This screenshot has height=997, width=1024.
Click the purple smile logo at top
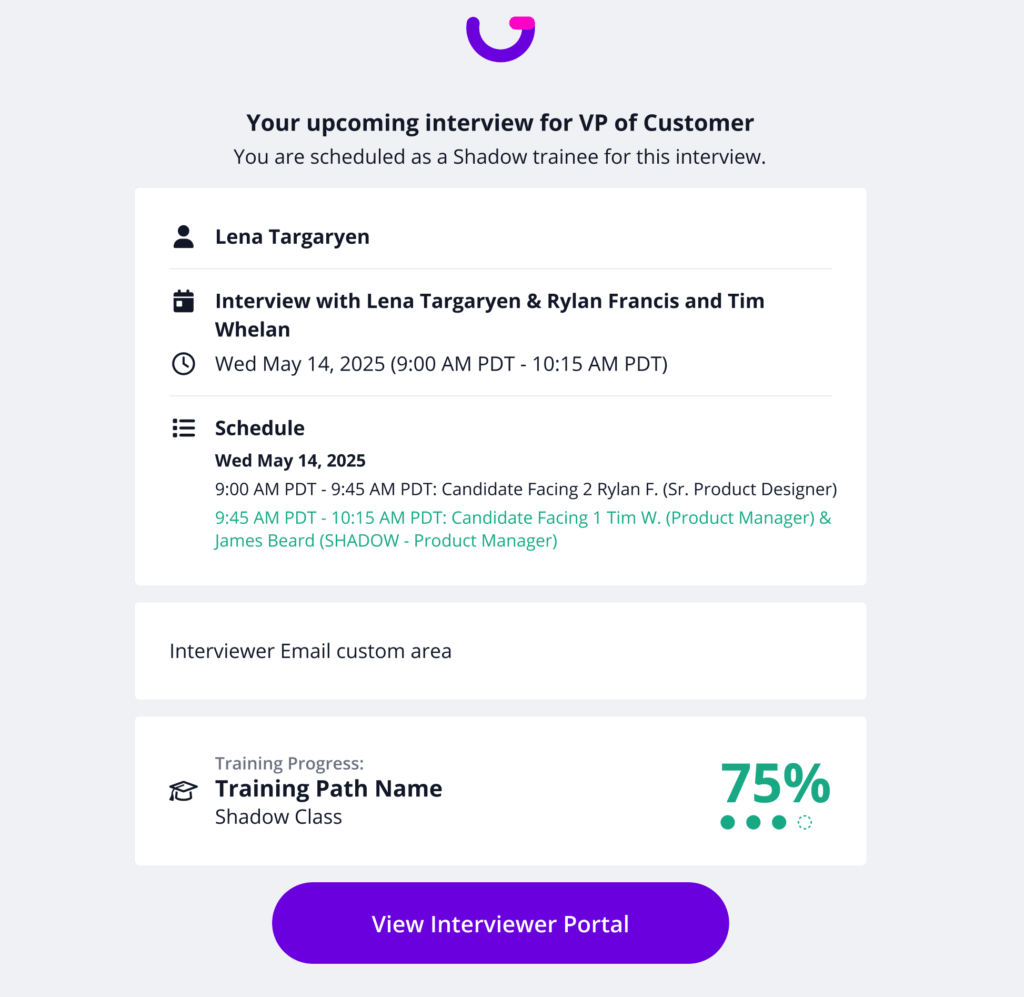pyautogui.click(x=500, y=39)
